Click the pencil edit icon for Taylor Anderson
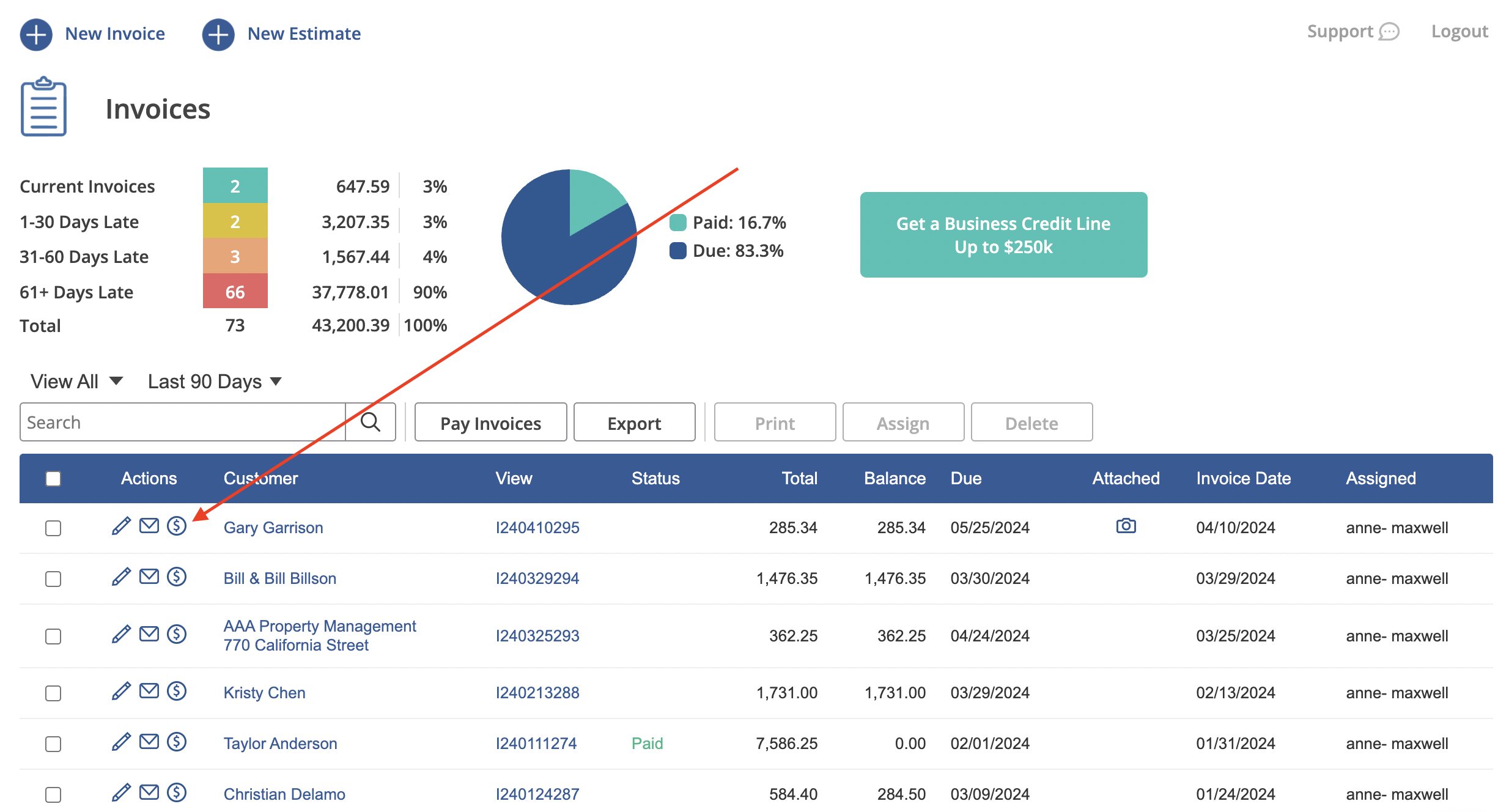Viewport: 1498px width, 812px height. (121, 742)
